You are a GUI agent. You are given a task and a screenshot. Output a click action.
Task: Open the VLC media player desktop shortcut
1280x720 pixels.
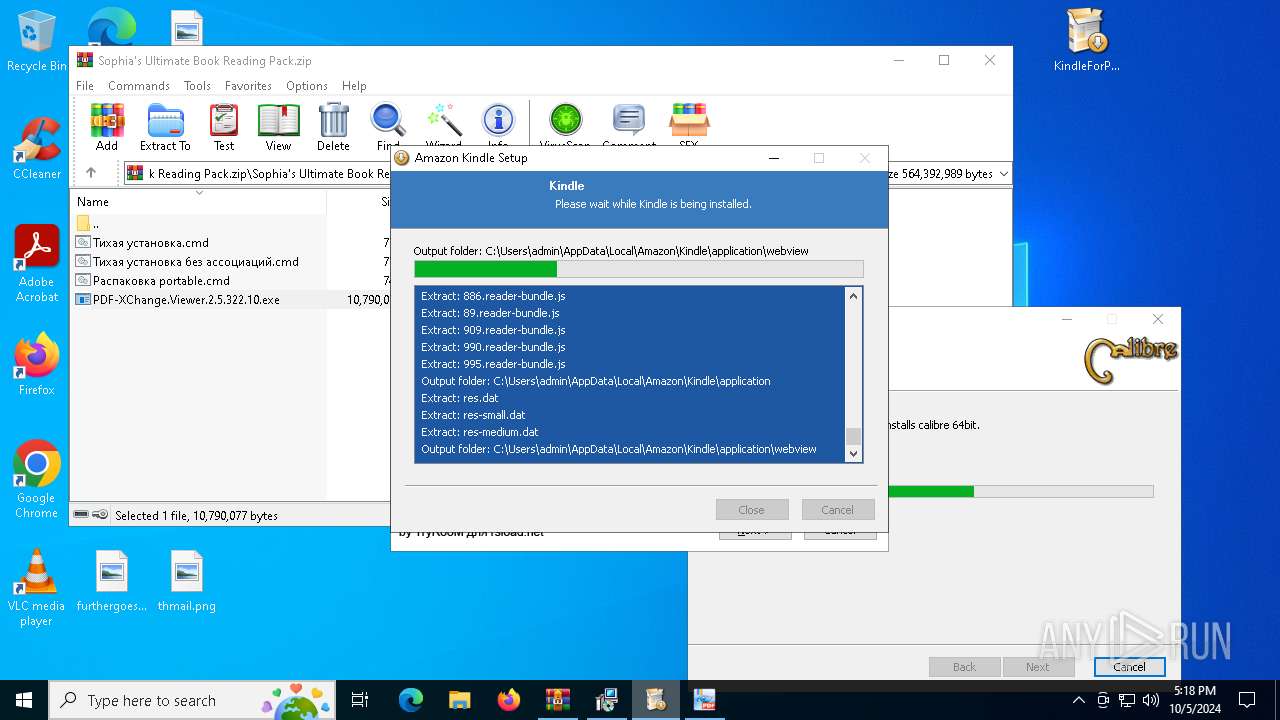point(37,588)
